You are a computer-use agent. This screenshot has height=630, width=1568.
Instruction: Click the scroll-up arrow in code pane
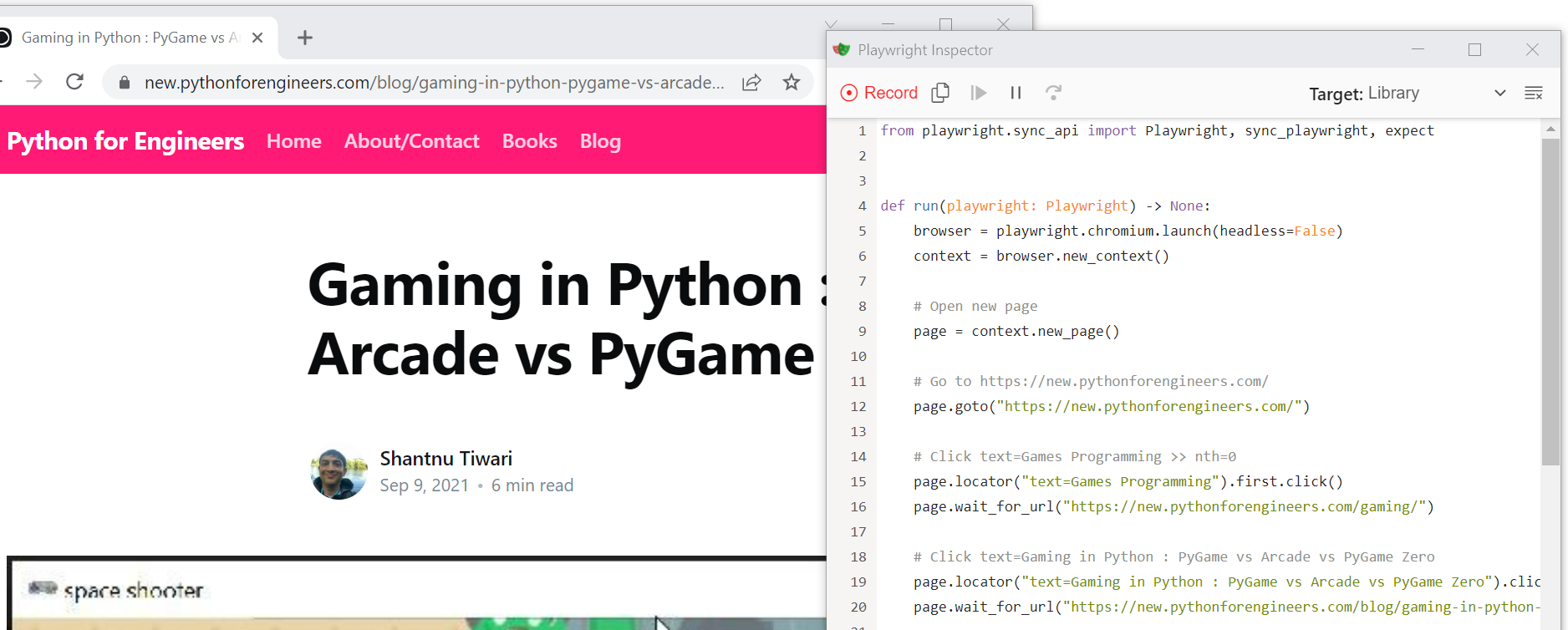pyautogui.click(x=1550, y=129)
